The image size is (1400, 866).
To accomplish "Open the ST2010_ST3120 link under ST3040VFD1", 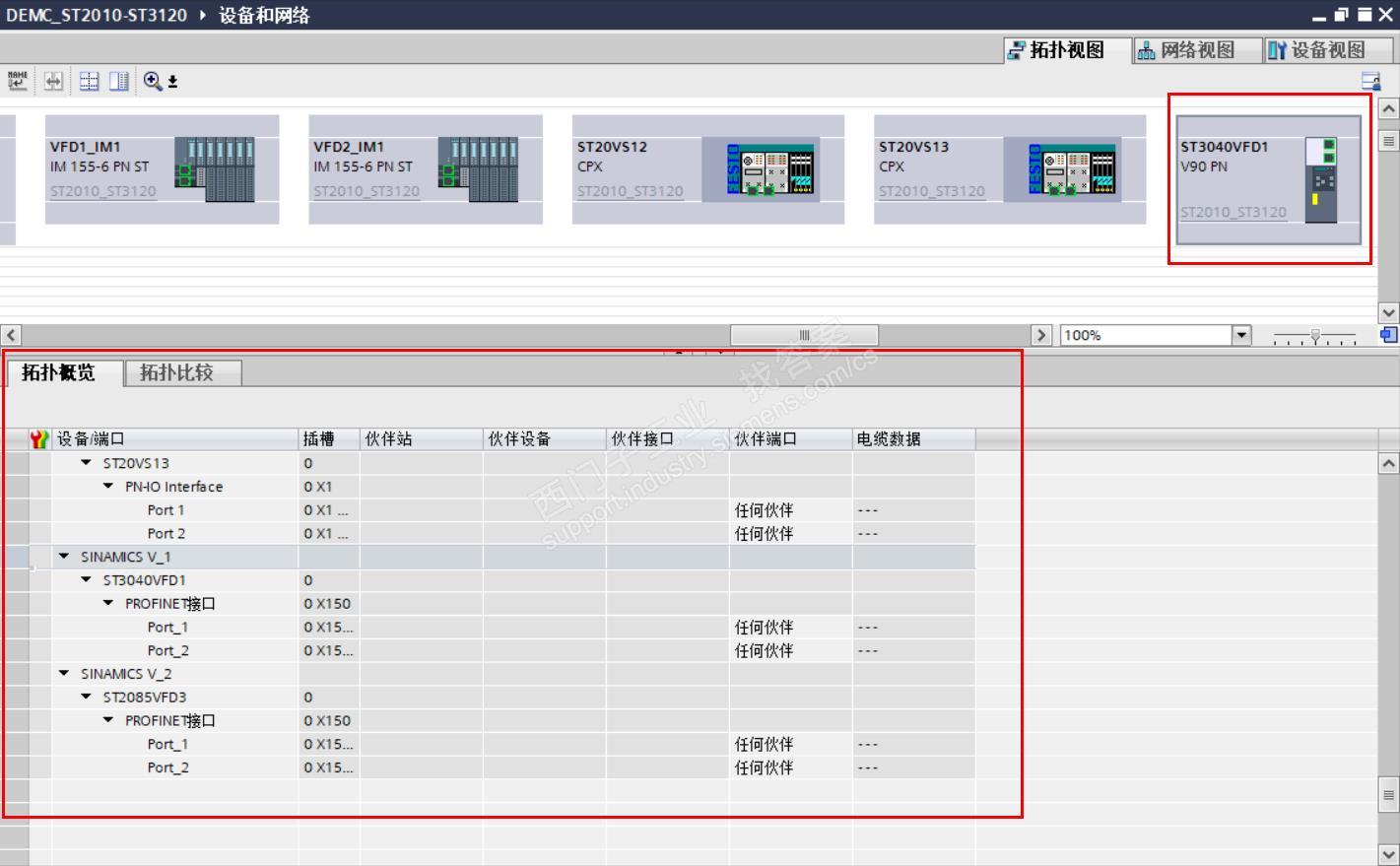I will 1233,212.
